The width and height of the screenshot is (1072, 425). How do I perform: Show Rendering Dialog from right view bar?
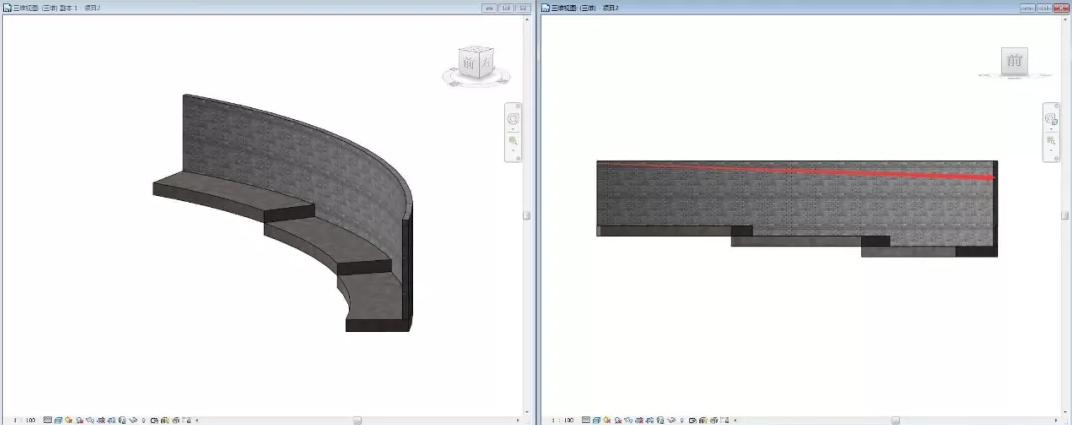[629, 420]
